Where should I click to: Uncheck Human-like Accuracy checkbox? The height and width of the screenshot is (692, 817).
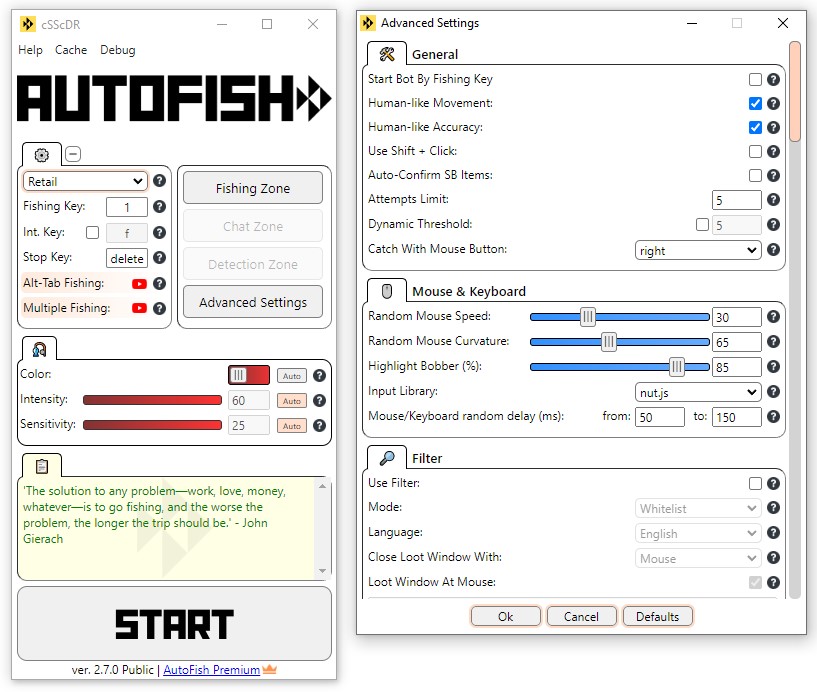click(x=755, y=127)
